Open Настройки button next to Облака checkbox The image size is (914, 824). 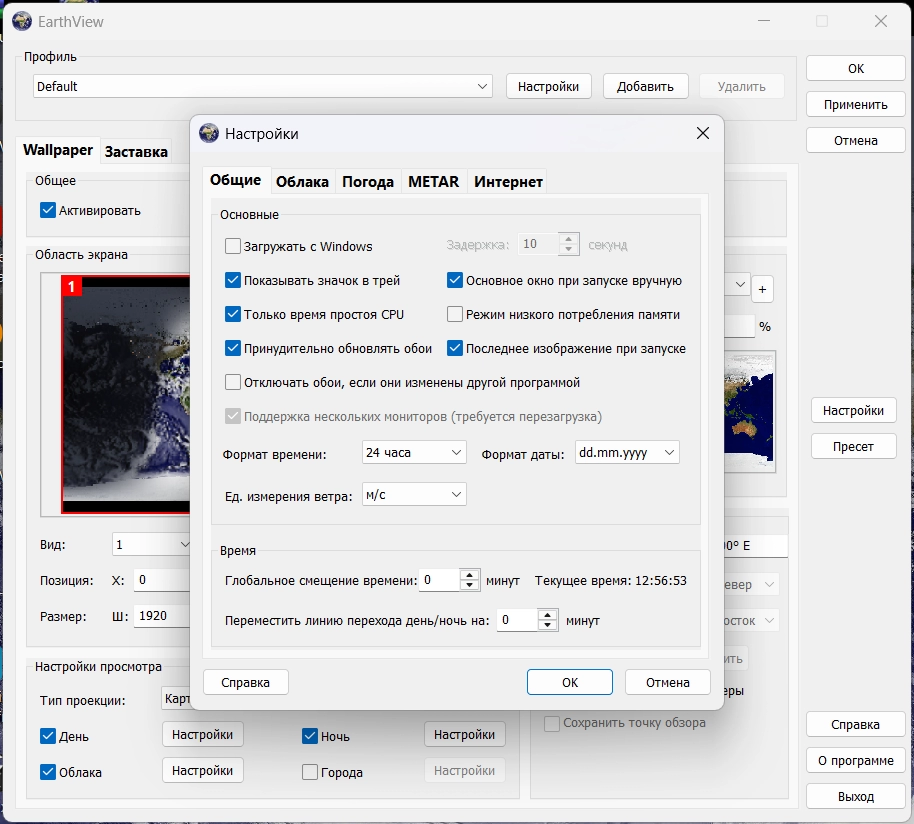coord(202,770)
